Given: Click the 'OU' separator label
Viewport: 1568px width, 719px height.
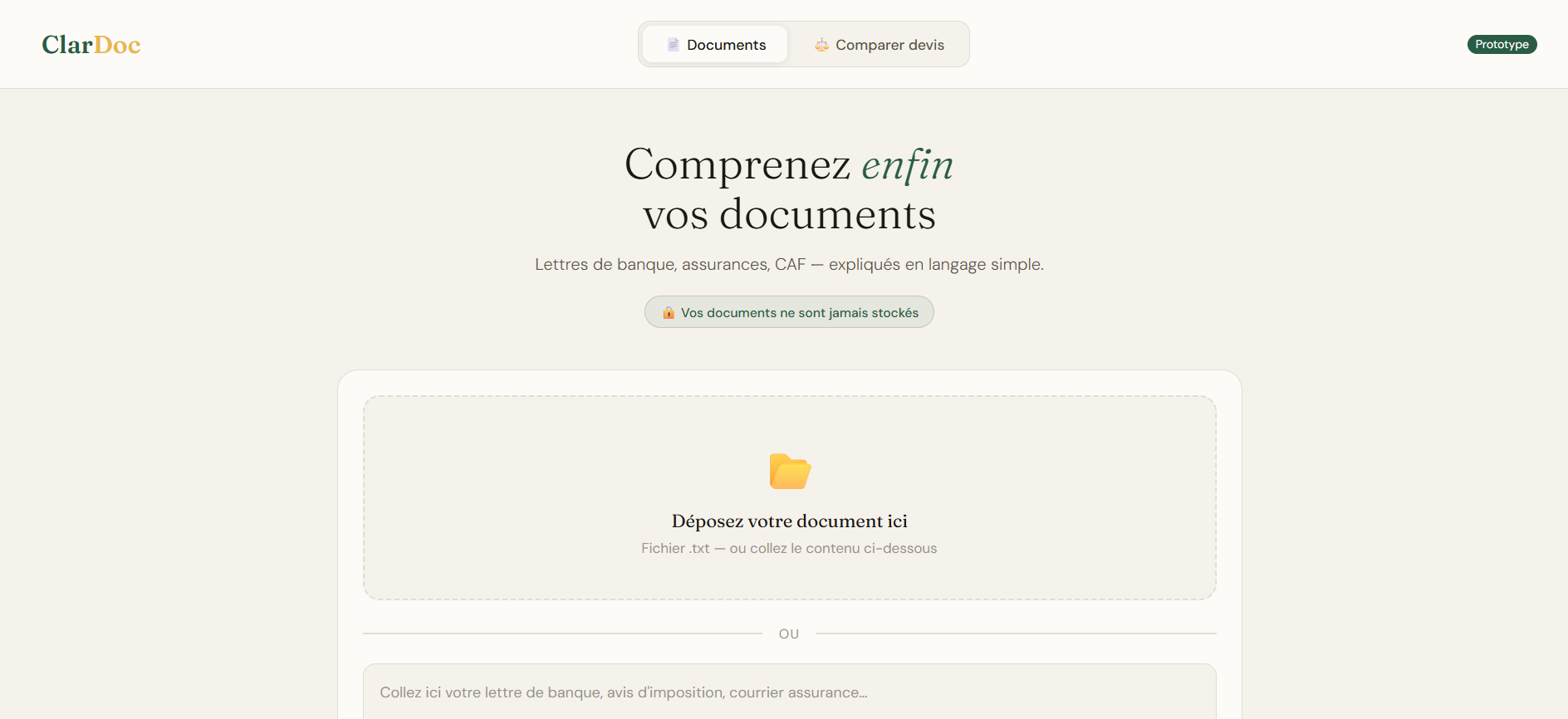Looking at the screenshot, I should (789, 634).
